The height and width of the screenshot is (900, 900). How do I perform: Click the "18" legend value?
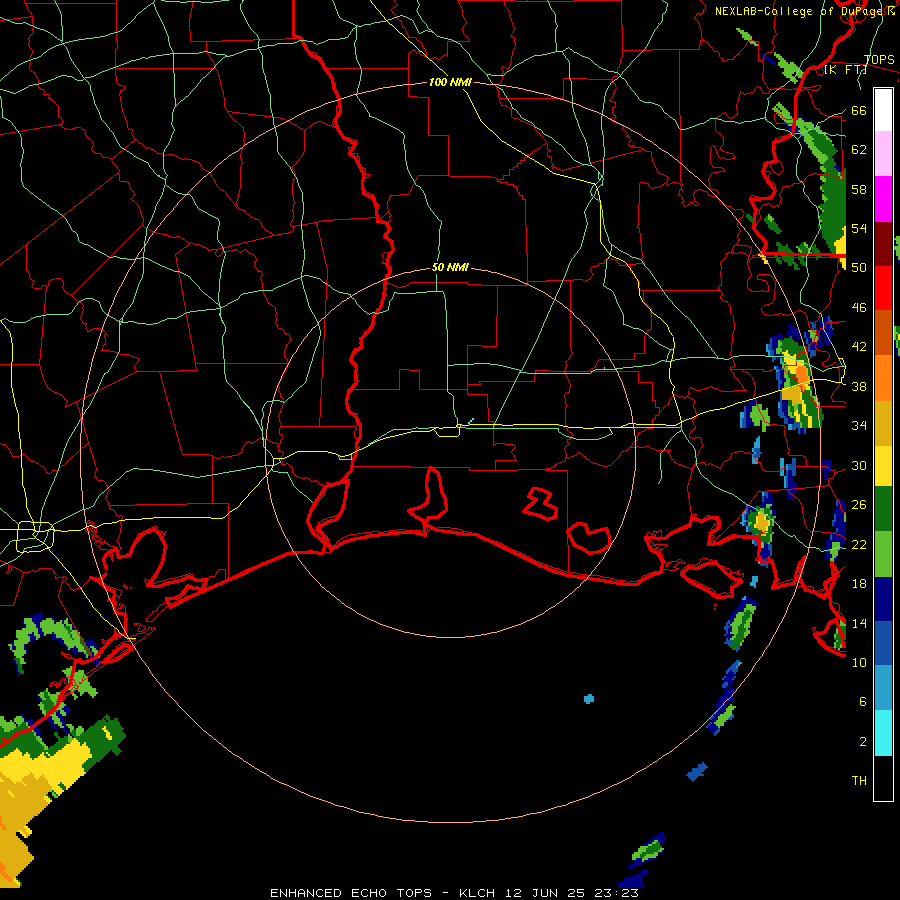(x=859, y=584)
